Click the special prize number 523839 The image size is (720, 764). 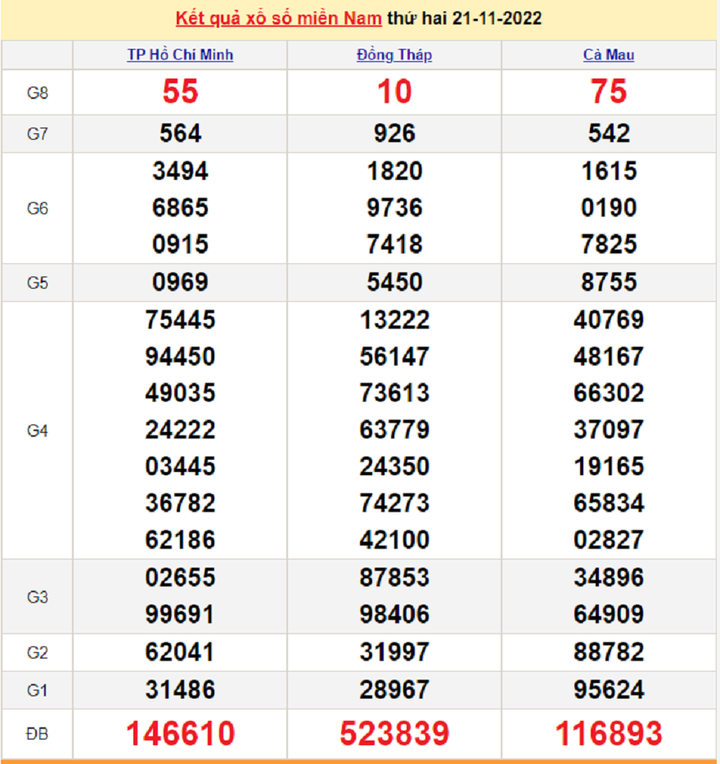pyautogui.click(x=394, y=734)
